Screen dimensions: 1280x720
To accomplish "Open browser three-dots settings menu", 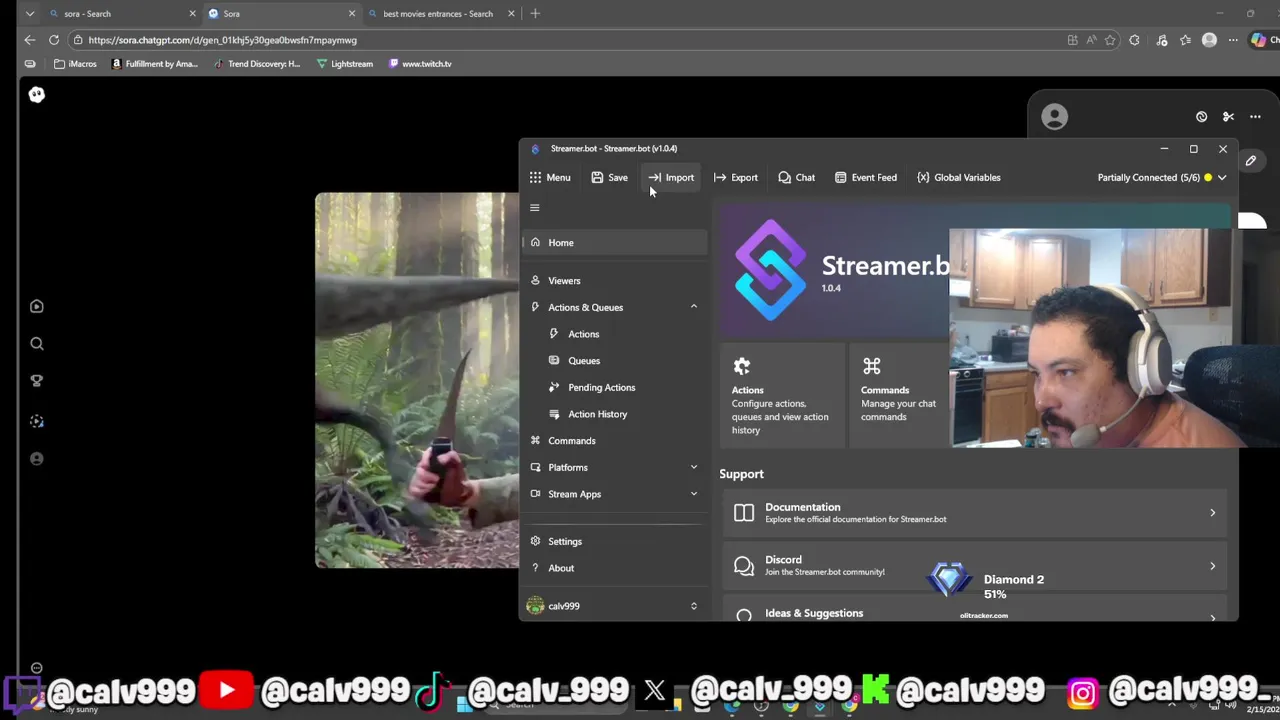I will coord(1233,40).
